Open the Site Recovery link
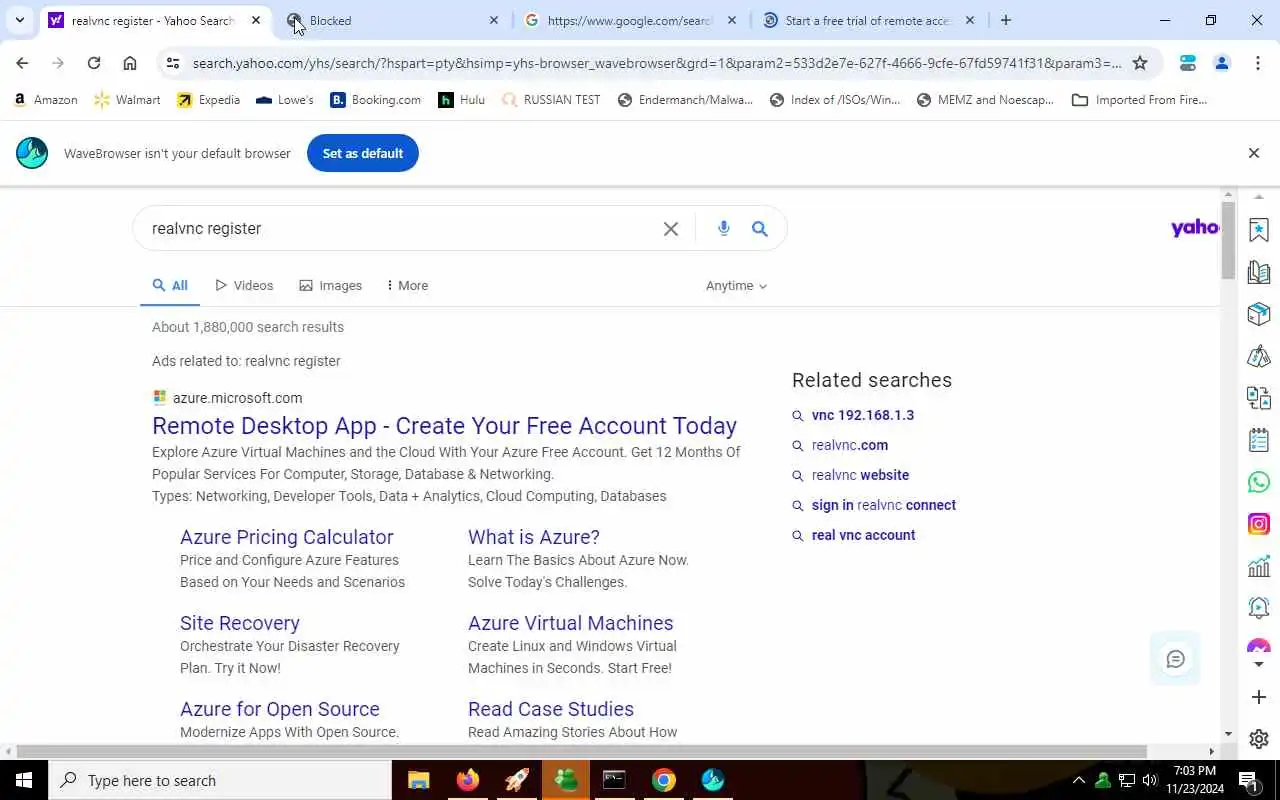The height and width of the screenshot is (800, 1280). coord(240,623)
